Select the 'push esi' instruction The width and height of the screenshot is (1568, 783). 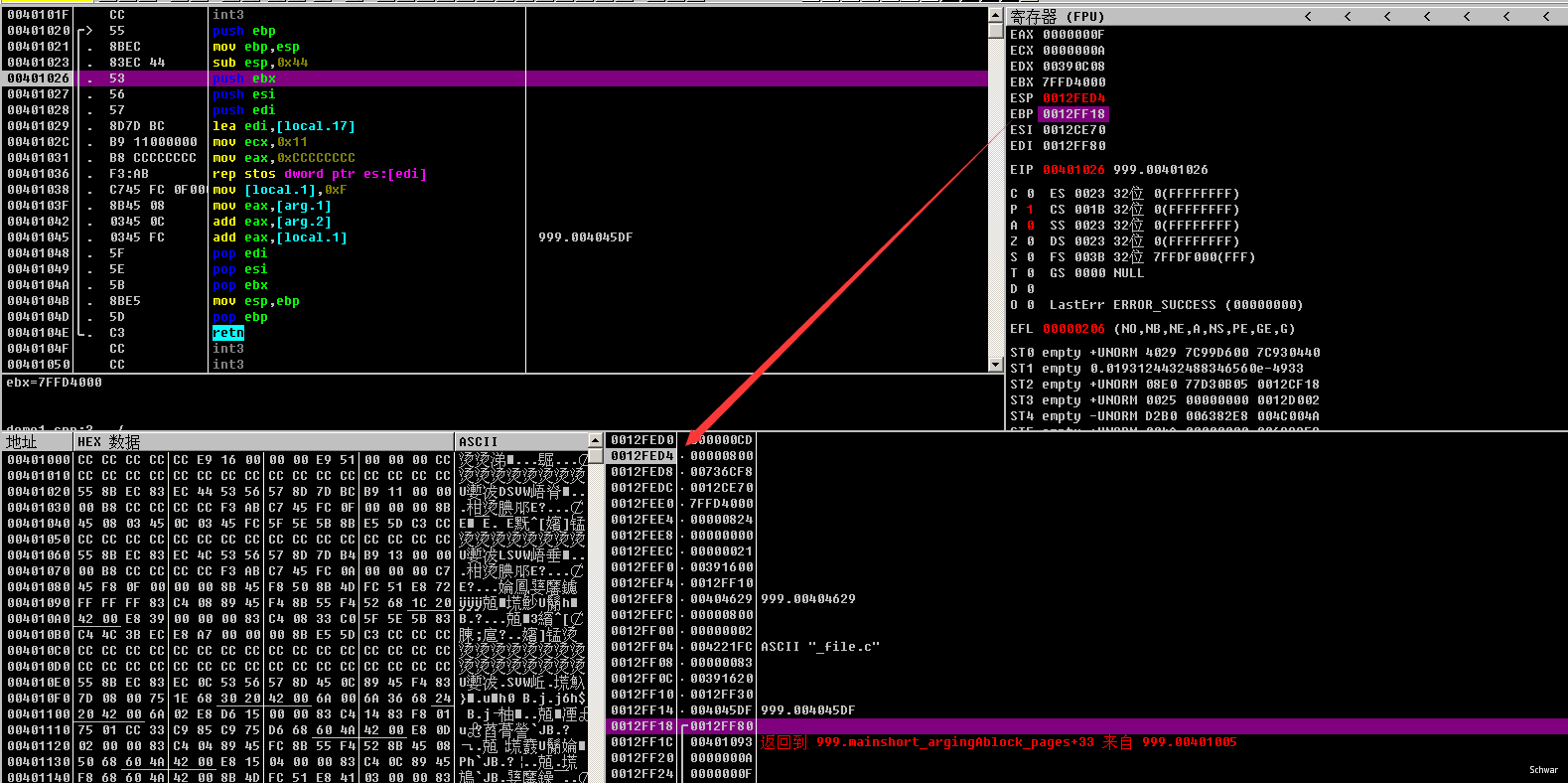244,94
